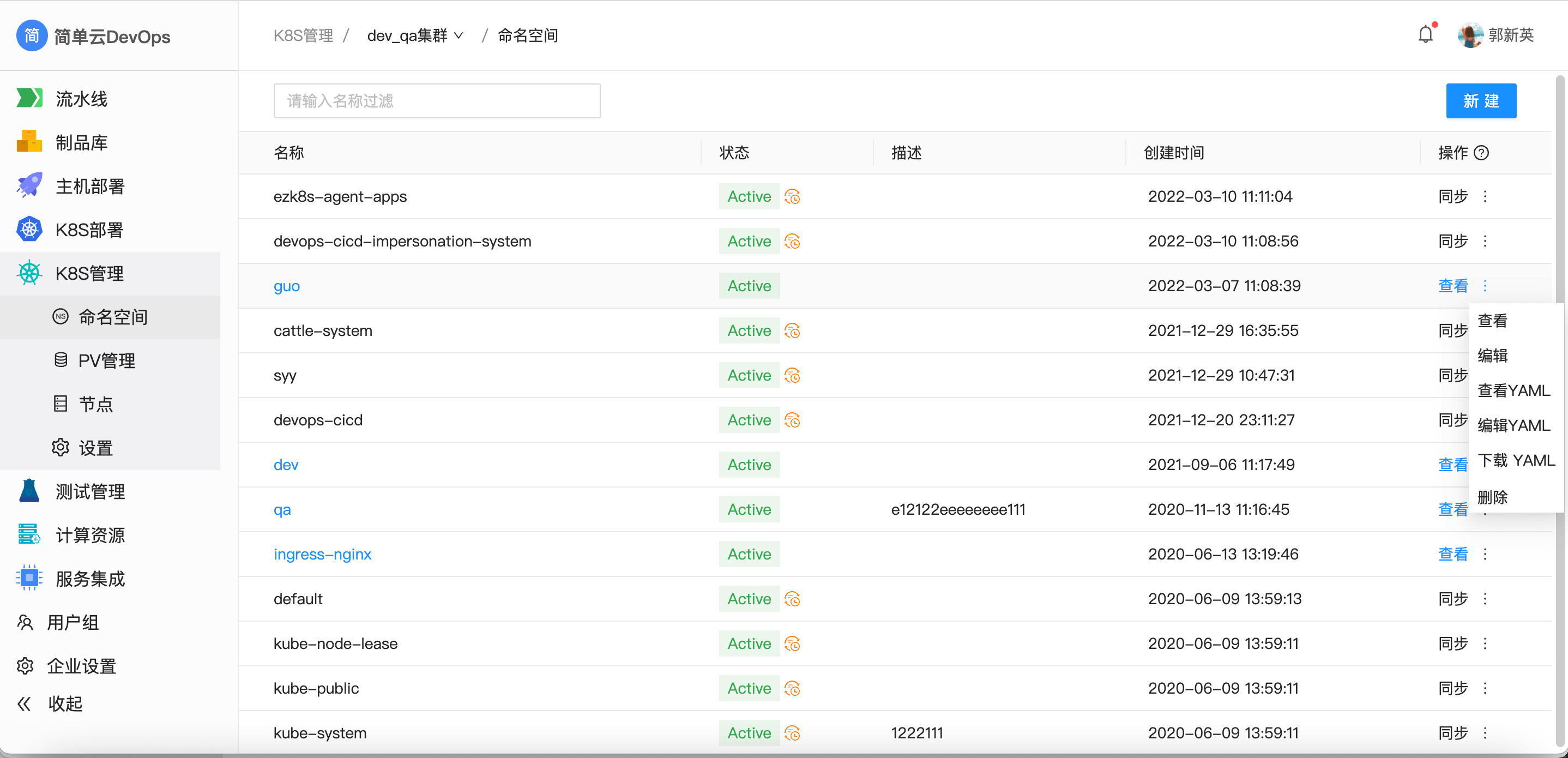Click sync status icon beside ezk8s-agent-apps
This screenshot has width=1568, height=758.
(x=792, y=197)
